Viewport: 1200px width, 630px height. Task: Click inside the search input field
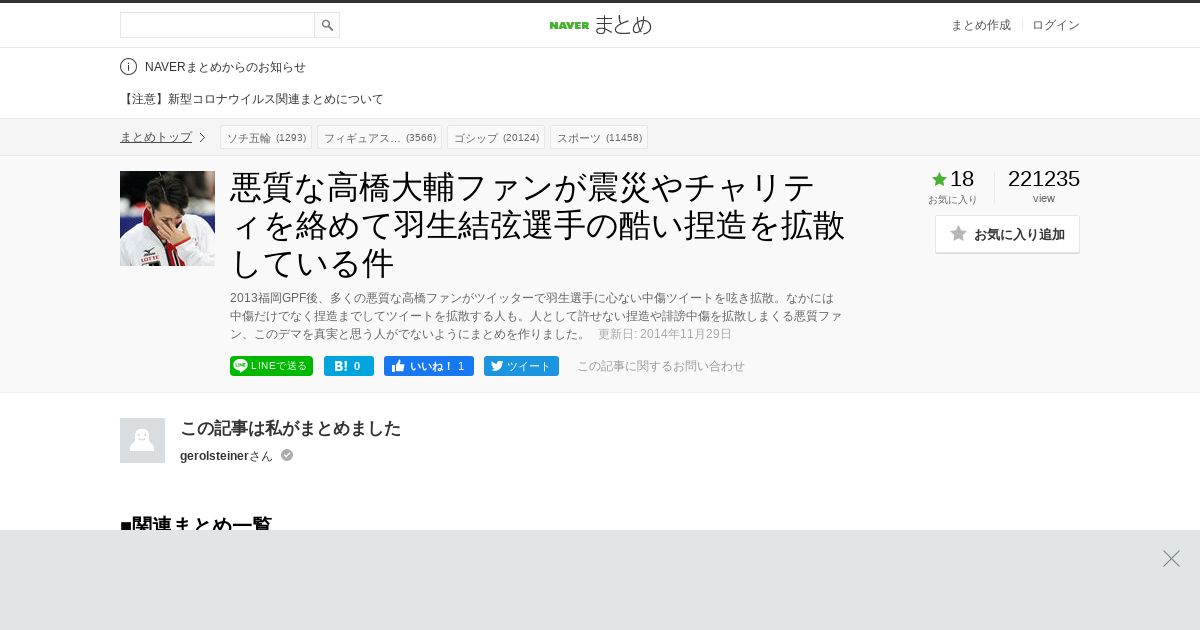[x=217, y=25]
